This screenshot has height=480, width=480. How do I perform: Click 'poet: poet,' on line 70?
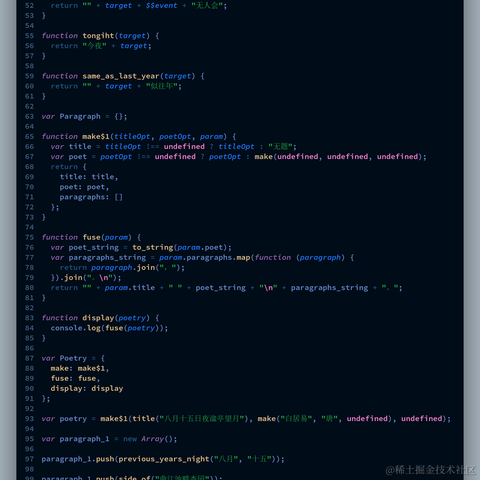pos(84,187)
